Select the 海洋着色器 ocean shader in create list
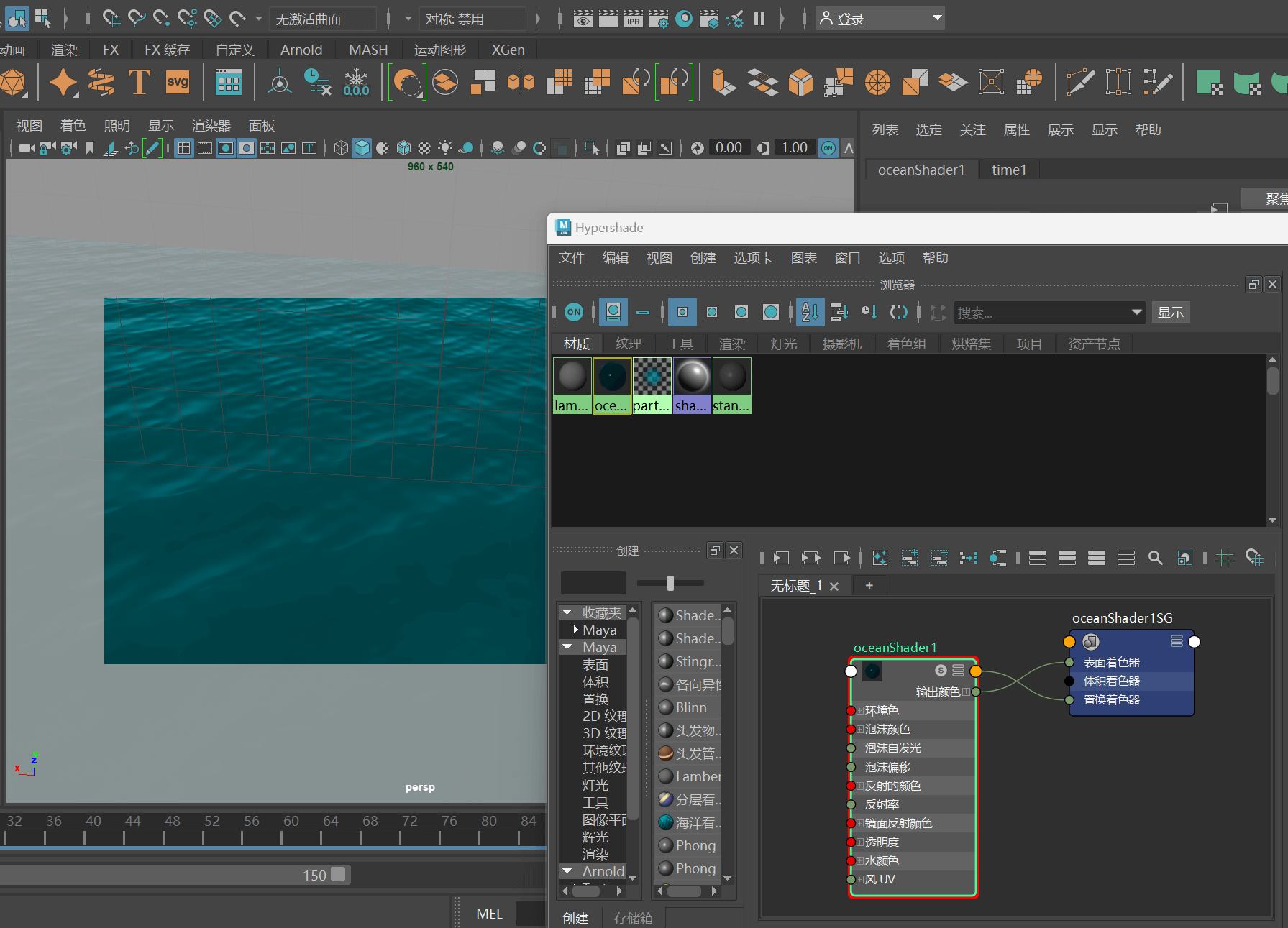 click(690, 822)
